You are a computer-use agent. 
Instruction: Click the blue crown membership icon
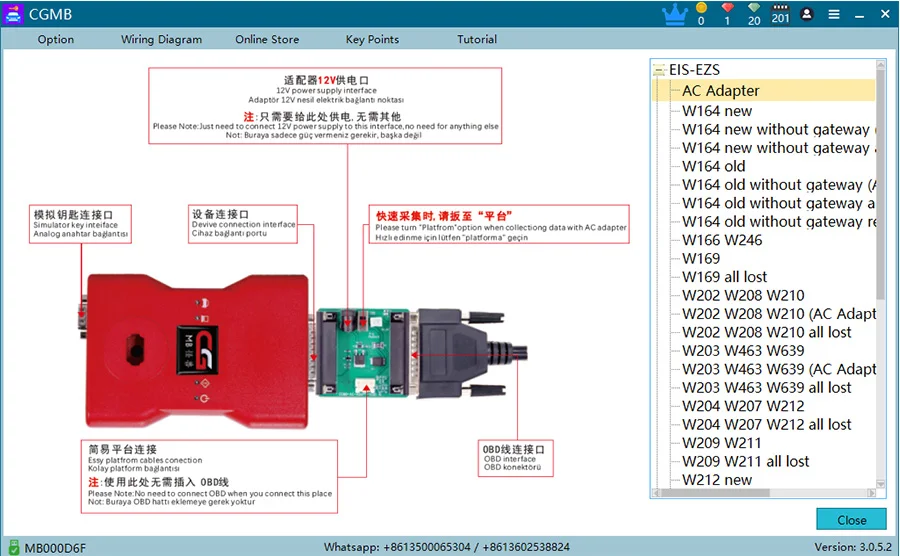click(674, 14)
